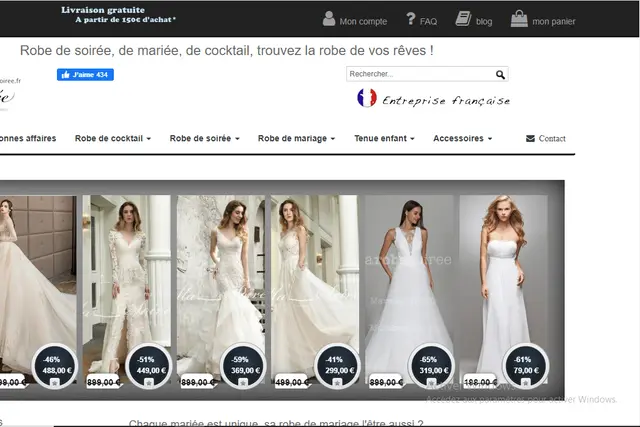Click the -59% discount badge

pos(243,366)
